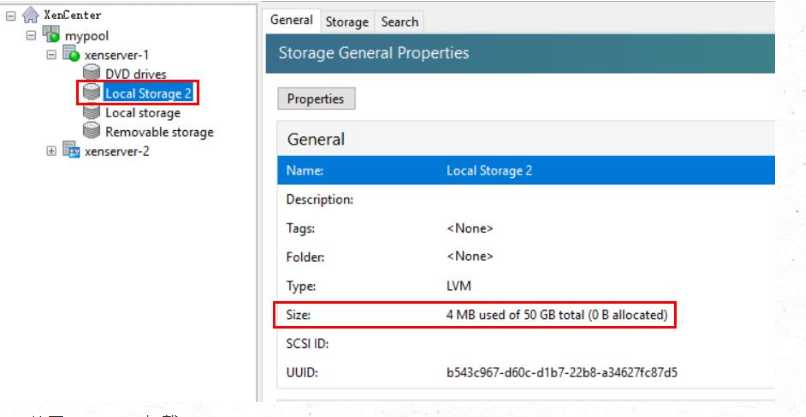Viewport: 806px width, 417px height.
Task: Click the Folder value <None>
Action: [x=469, y=256]
